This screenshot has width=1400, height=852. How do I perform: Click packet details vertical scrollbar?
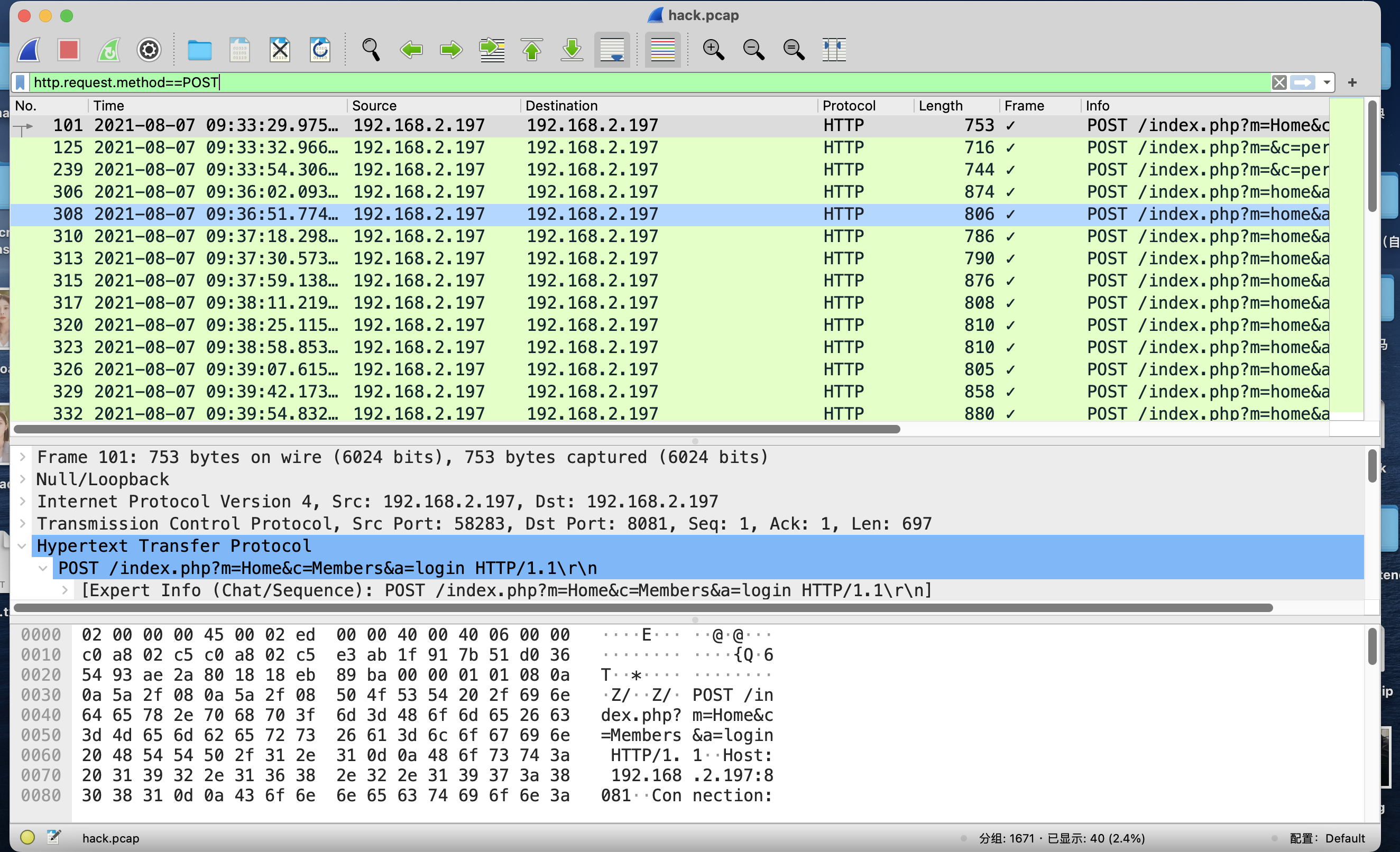[1372, 466]
